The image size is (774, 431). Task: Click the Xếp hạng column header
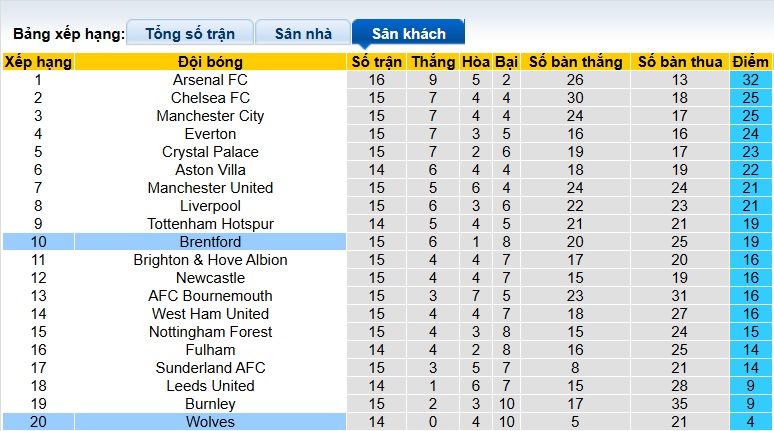click(38, 62)
